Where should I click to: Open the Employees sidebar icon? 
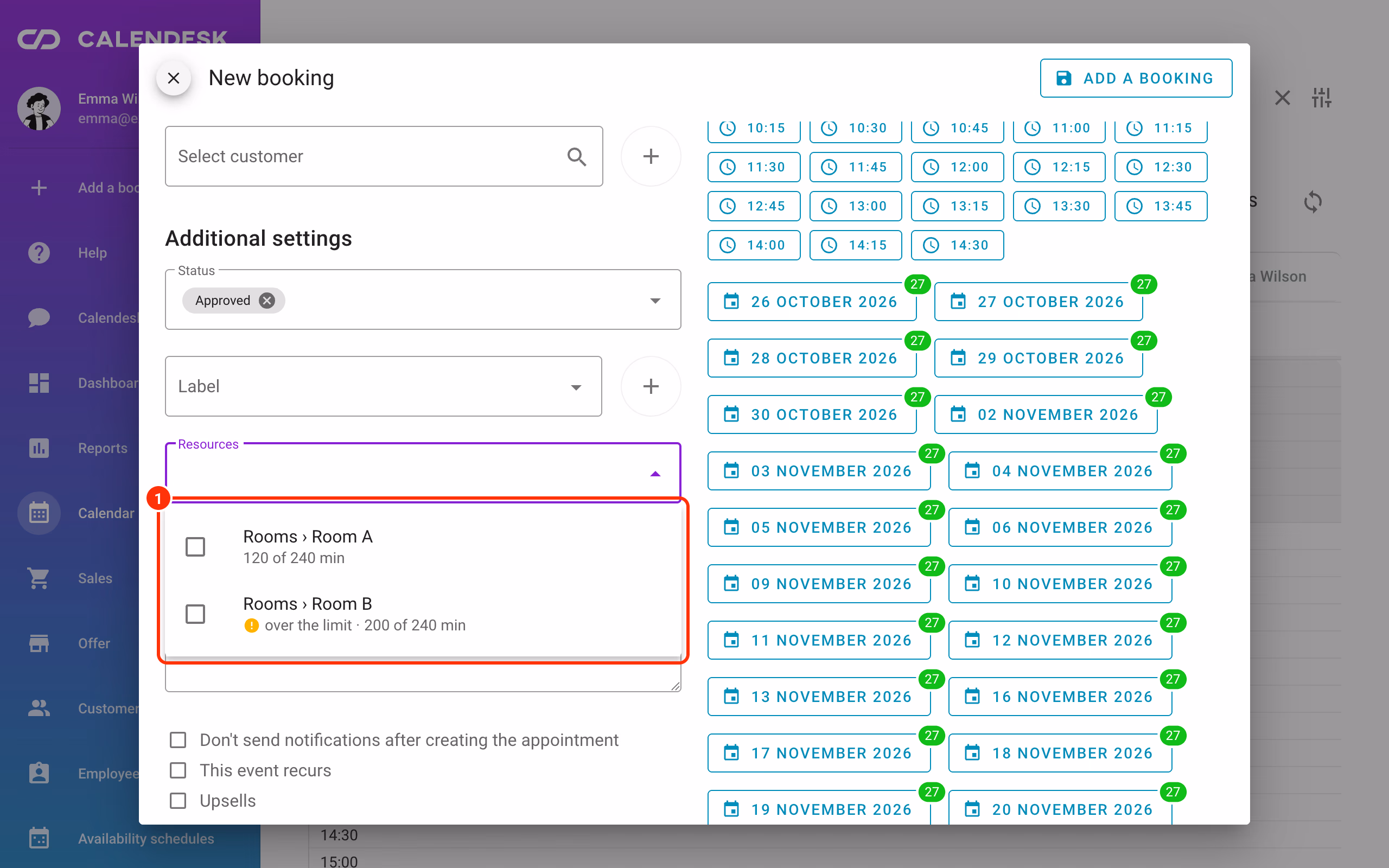(x=39, y=773)
